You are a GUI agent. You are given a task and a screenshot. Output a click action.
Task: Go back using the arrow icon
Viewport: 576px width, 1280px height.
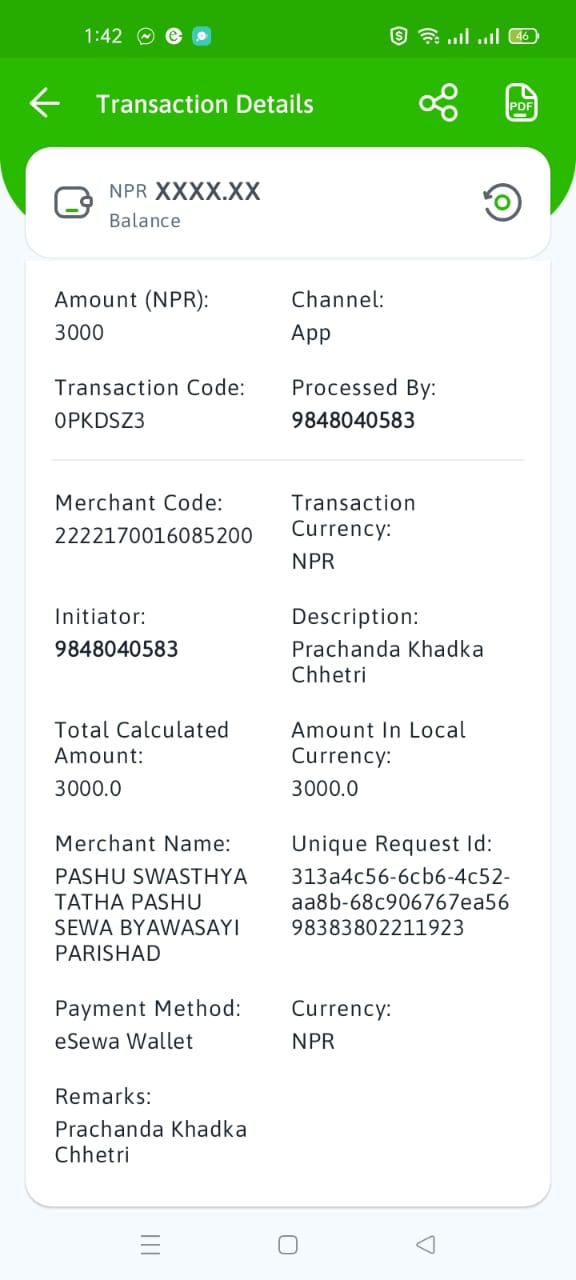tap(45, 103)
